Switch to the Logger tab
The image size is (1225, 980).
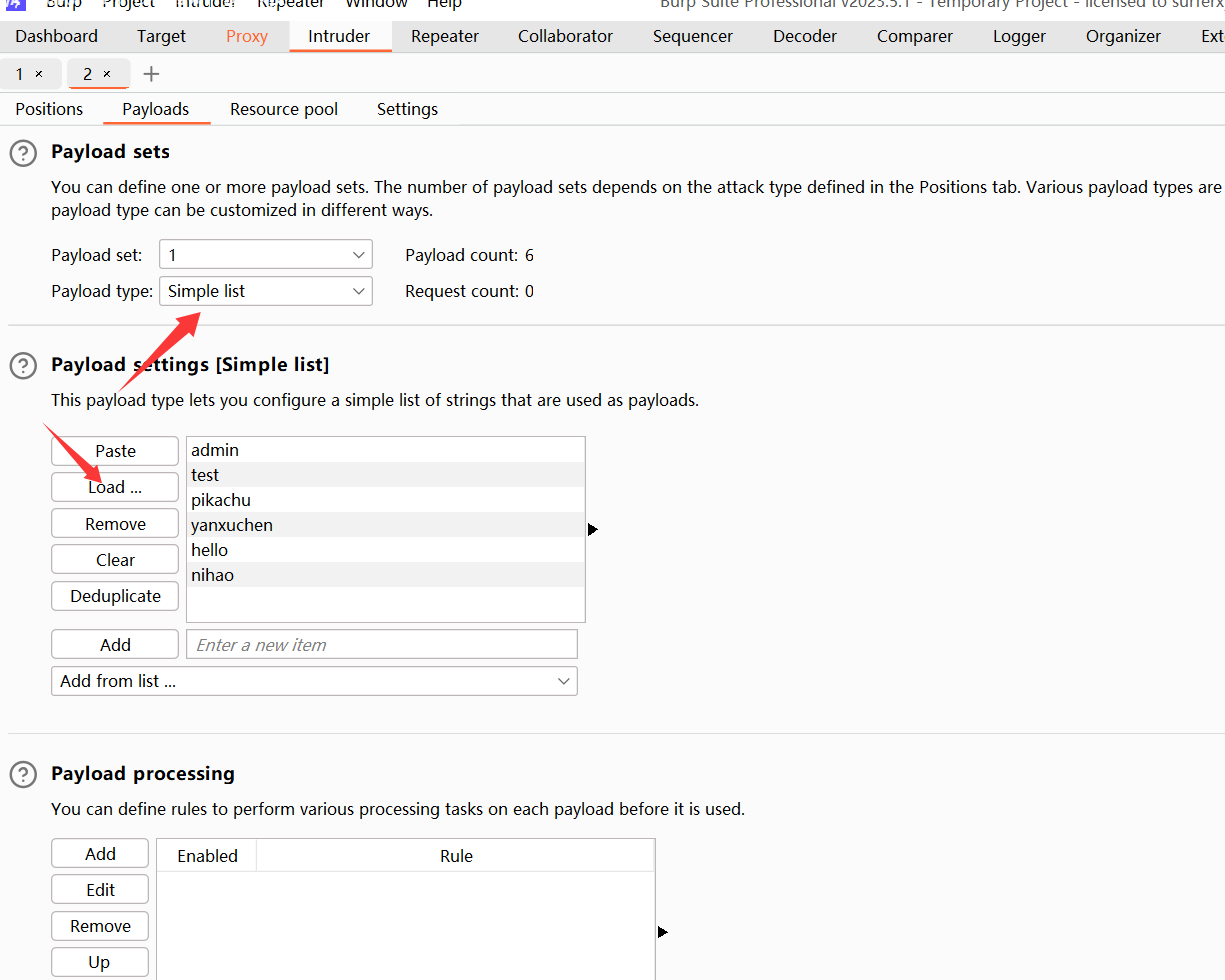pyautogui.click(x=1020, y=36)
